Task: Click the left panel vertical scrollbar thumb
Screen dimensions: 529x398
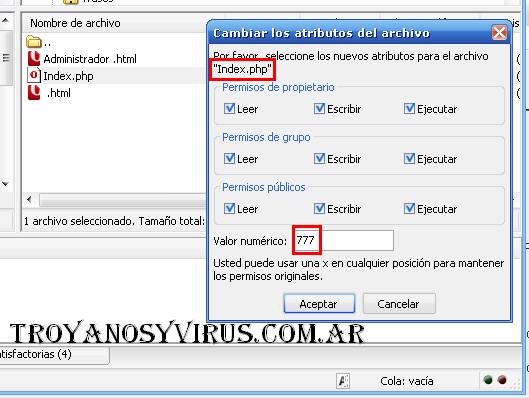Action: click(x=6, y=57)
